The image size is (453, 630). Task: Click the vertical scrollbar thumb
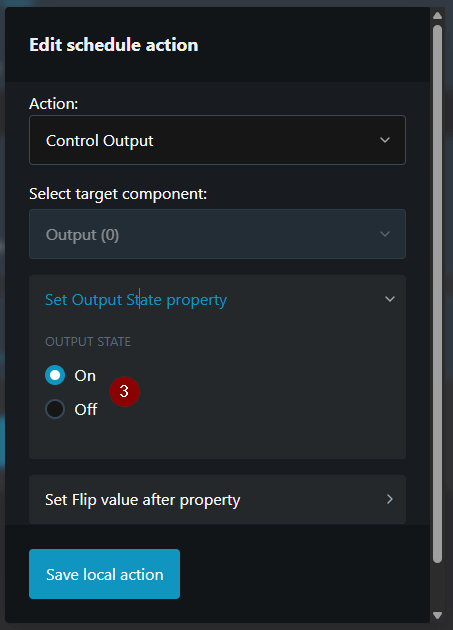click(437, 294)
